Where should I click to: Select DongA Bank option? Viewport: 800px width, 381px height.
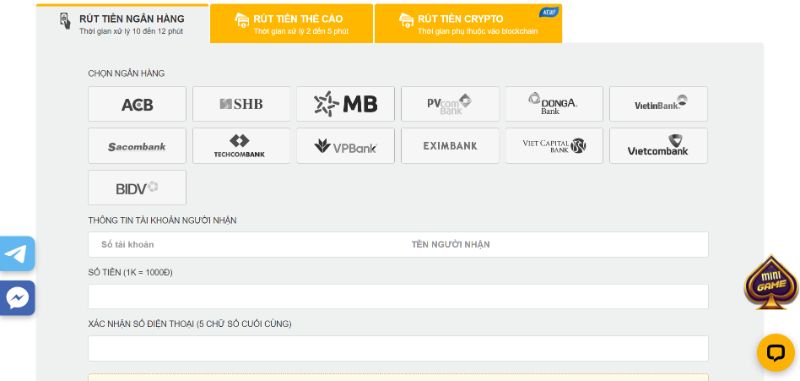coord(554,104)
